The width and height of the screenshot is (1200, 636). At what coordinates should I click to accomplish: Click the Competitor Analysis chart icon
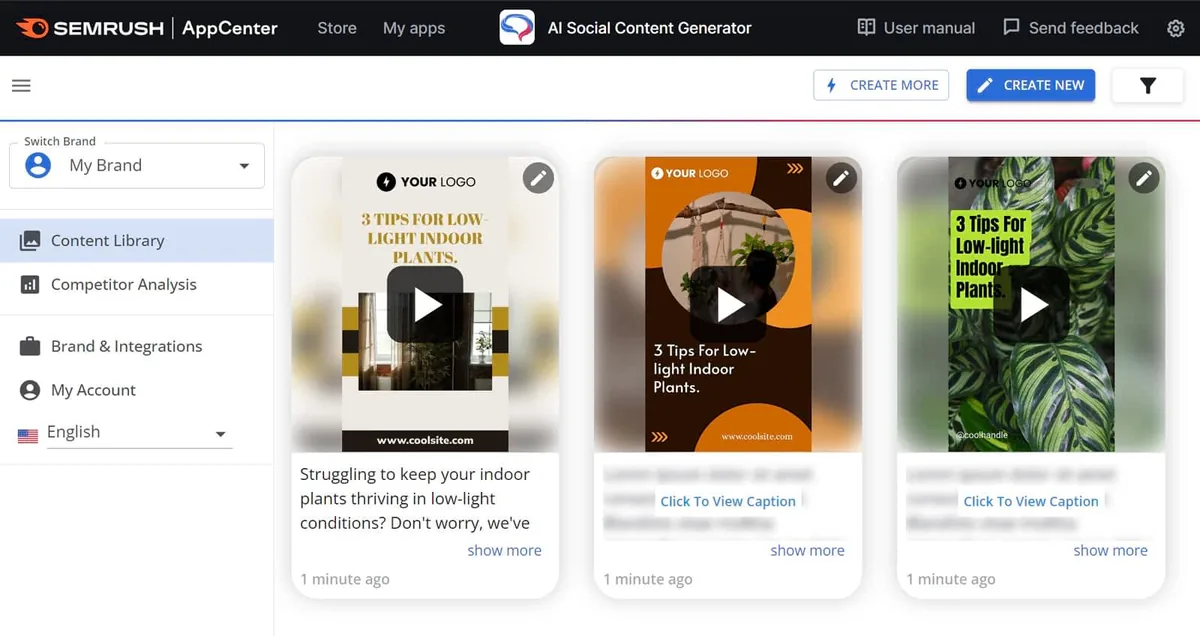(30, 285)
